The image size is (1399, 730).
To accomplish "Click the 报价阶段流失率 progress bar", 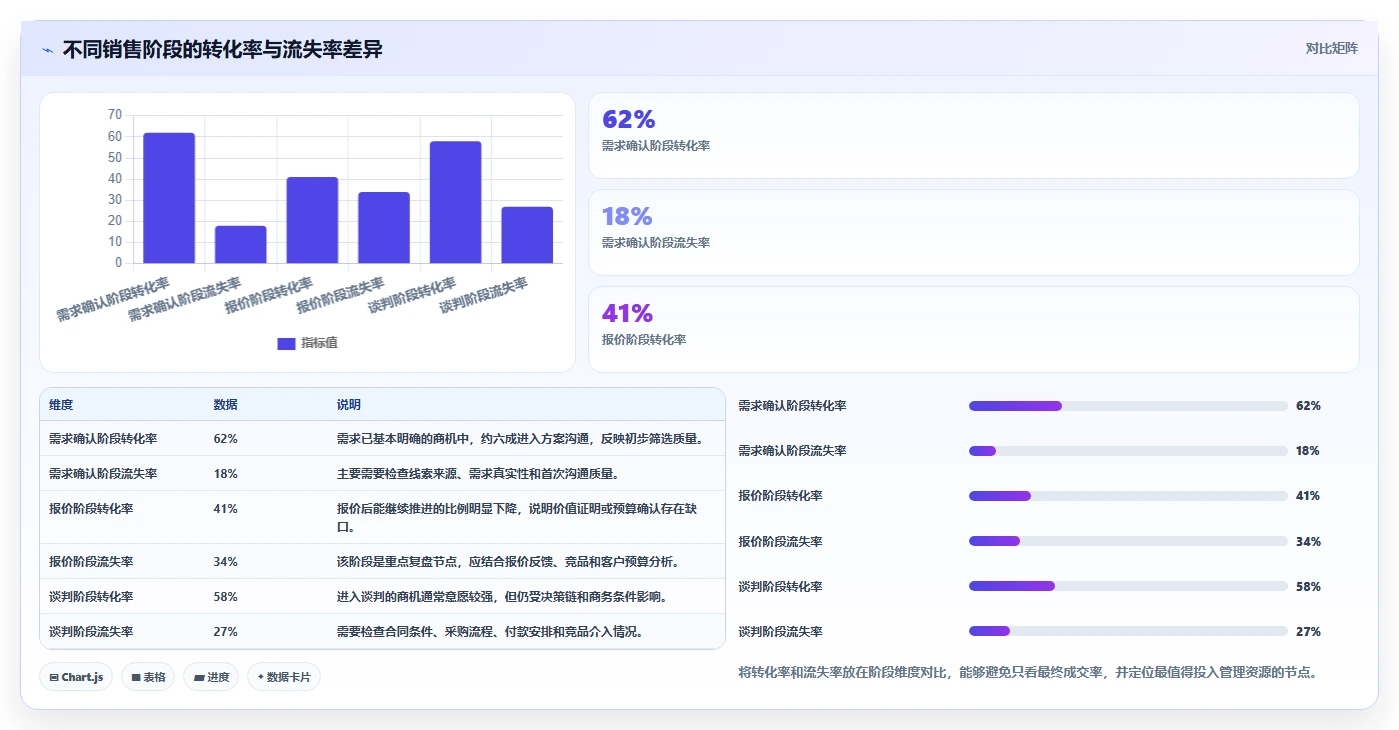I will tap(1128, 542).
